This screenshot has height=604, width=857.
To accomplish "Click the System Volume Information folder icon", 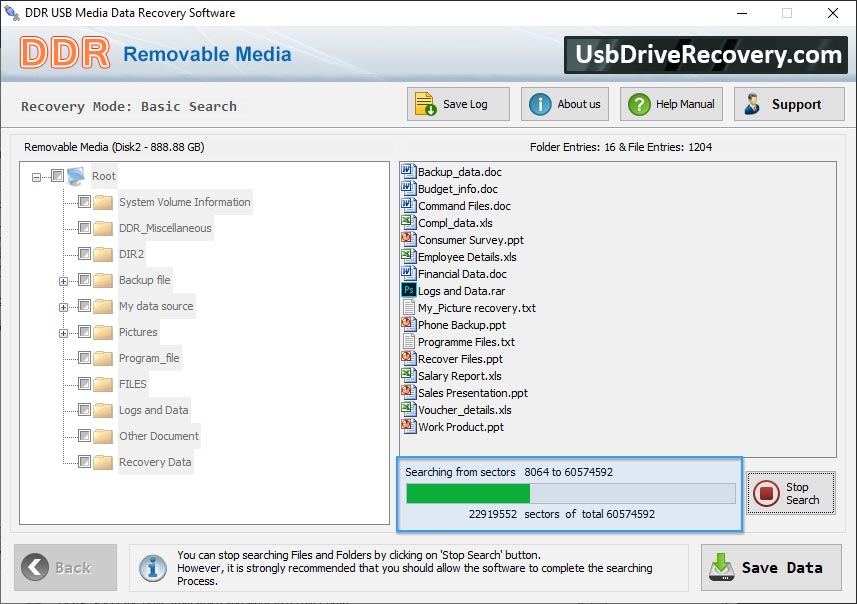I will click(102, 202).
